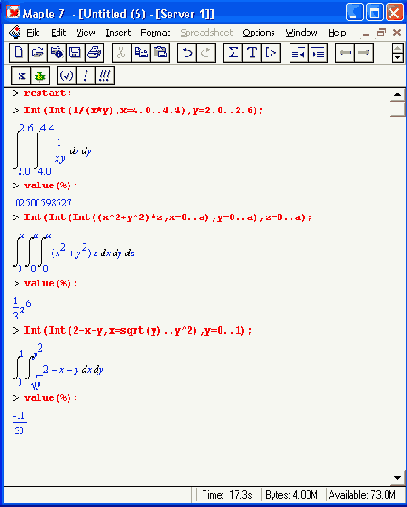Open the Insert menu
Screen dimensions: 407x507
pyautogui.click(x=118, y=33)
